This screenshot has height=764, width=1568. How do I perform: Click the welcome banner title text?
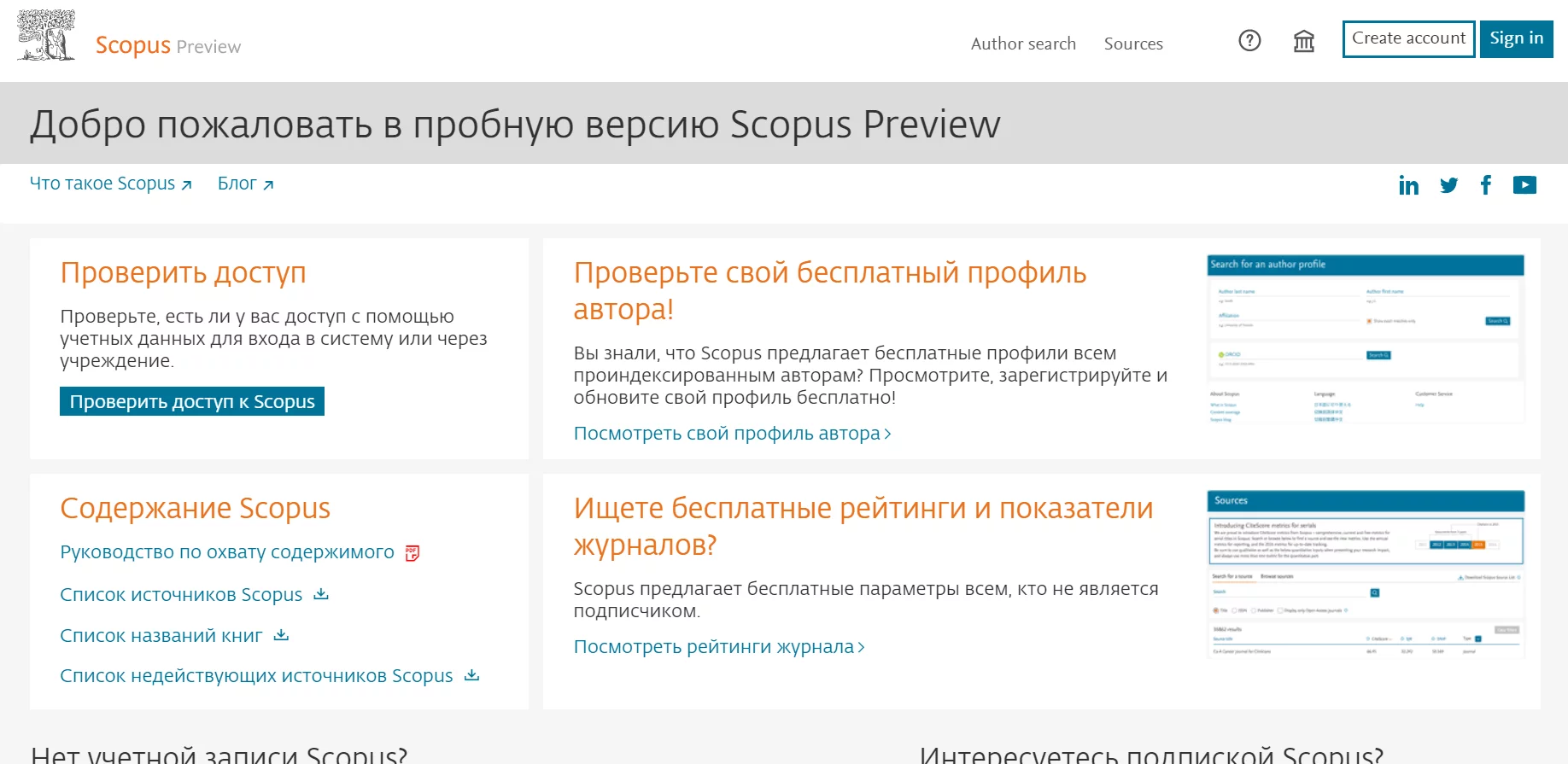point(515,125)
